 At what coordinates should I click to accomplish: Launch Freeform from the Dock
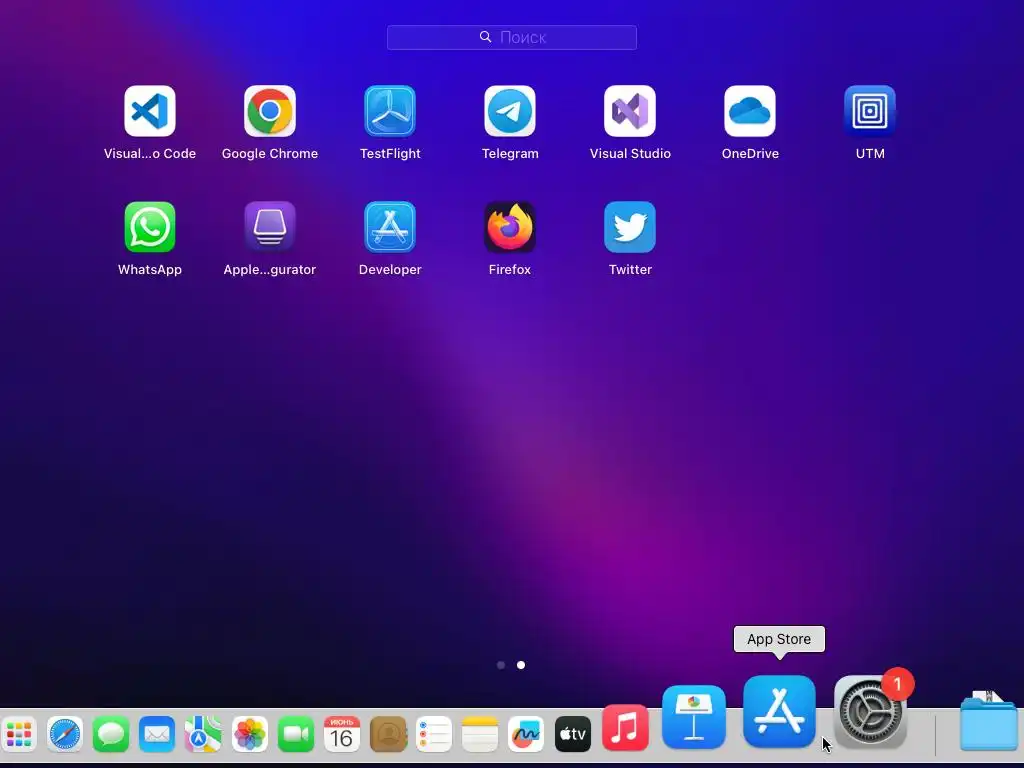[526, 734]
